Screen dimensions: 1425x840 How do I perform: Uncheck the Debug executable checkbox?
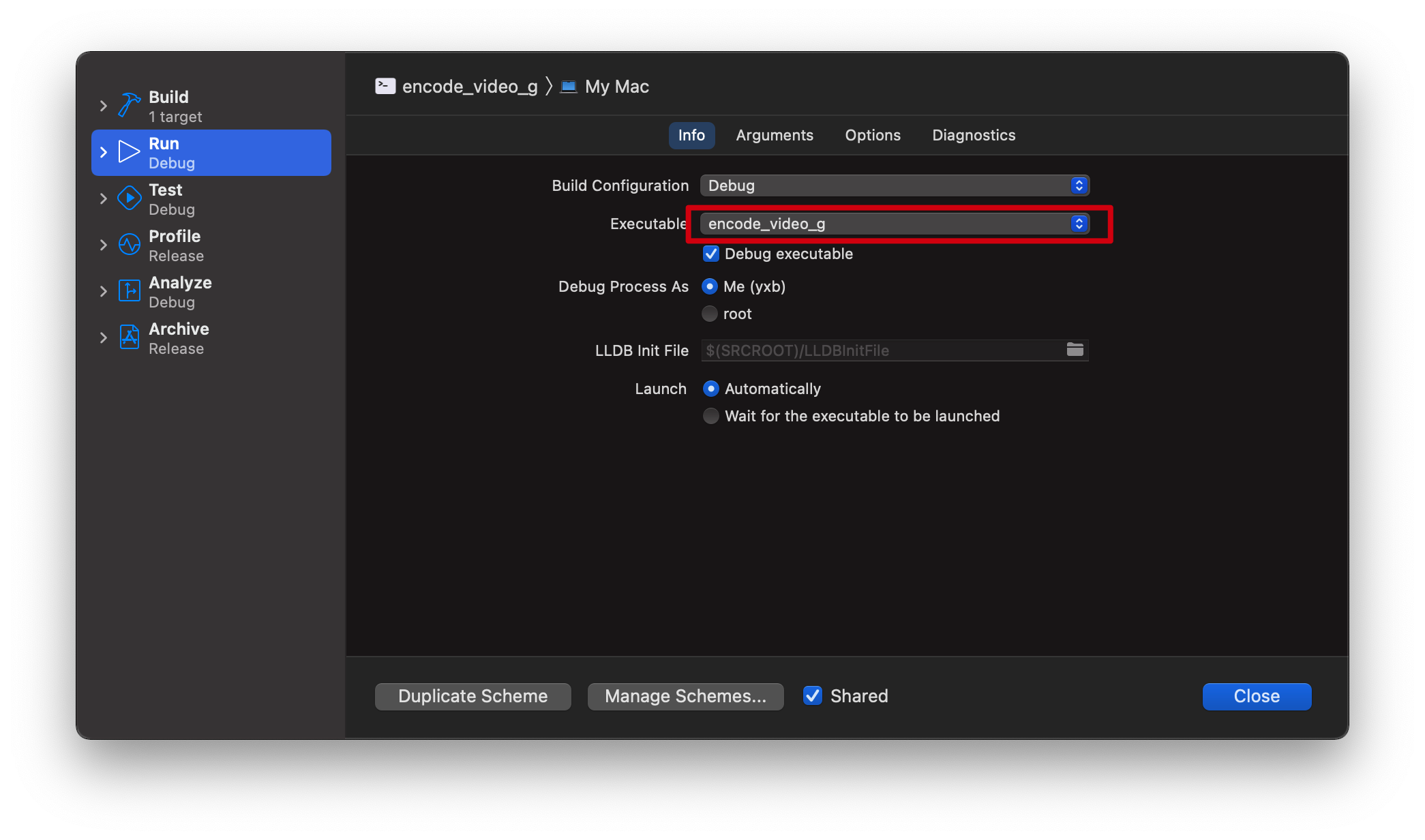point(711,254)
